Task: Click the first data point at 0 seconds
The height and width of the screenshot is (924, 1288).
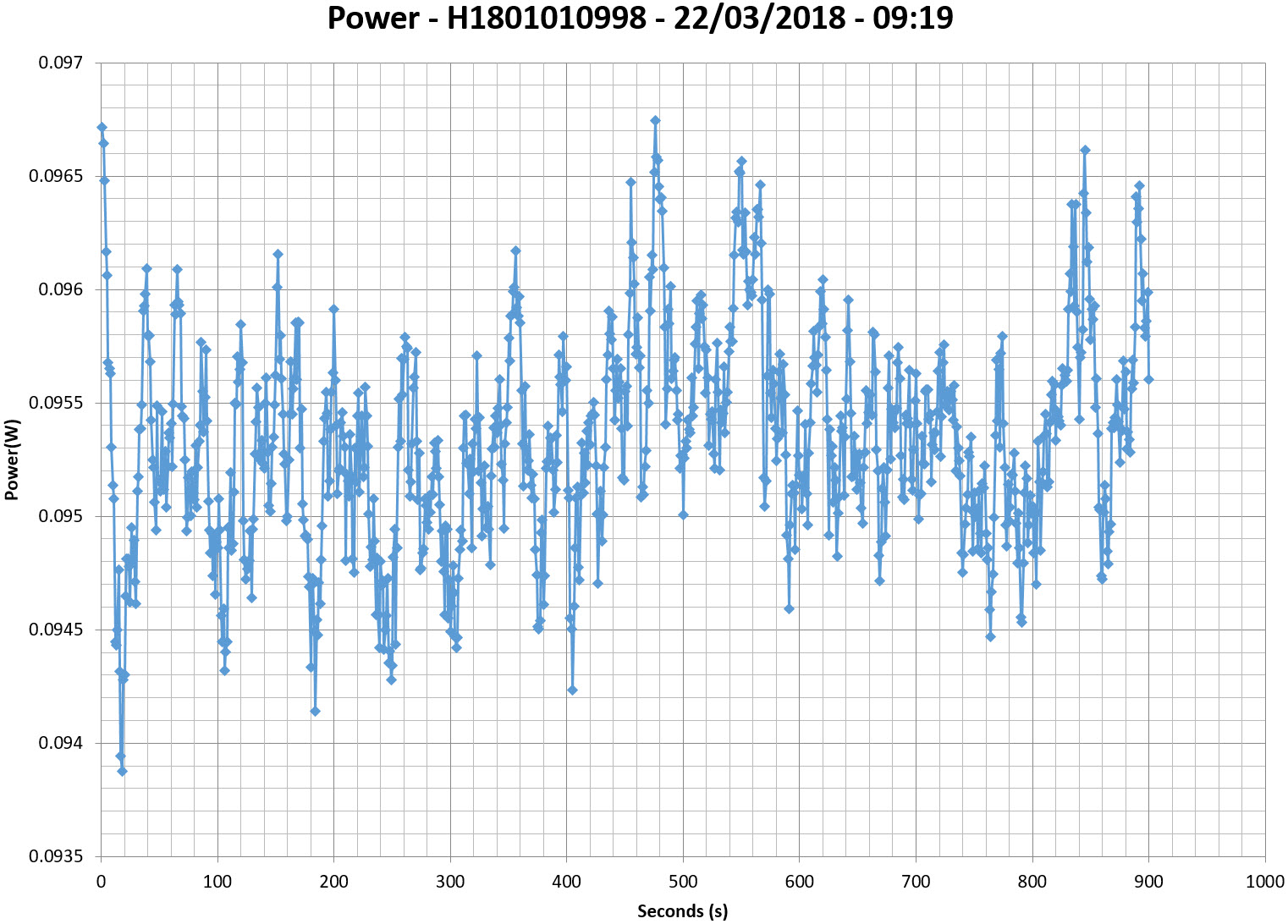Action: 102,127
